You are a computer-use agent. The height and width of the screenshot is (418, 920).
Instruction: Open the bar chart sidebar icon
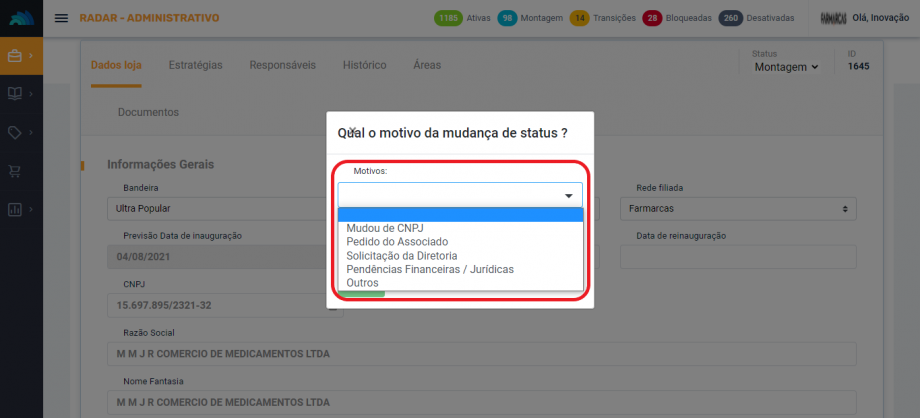point(15,210)
